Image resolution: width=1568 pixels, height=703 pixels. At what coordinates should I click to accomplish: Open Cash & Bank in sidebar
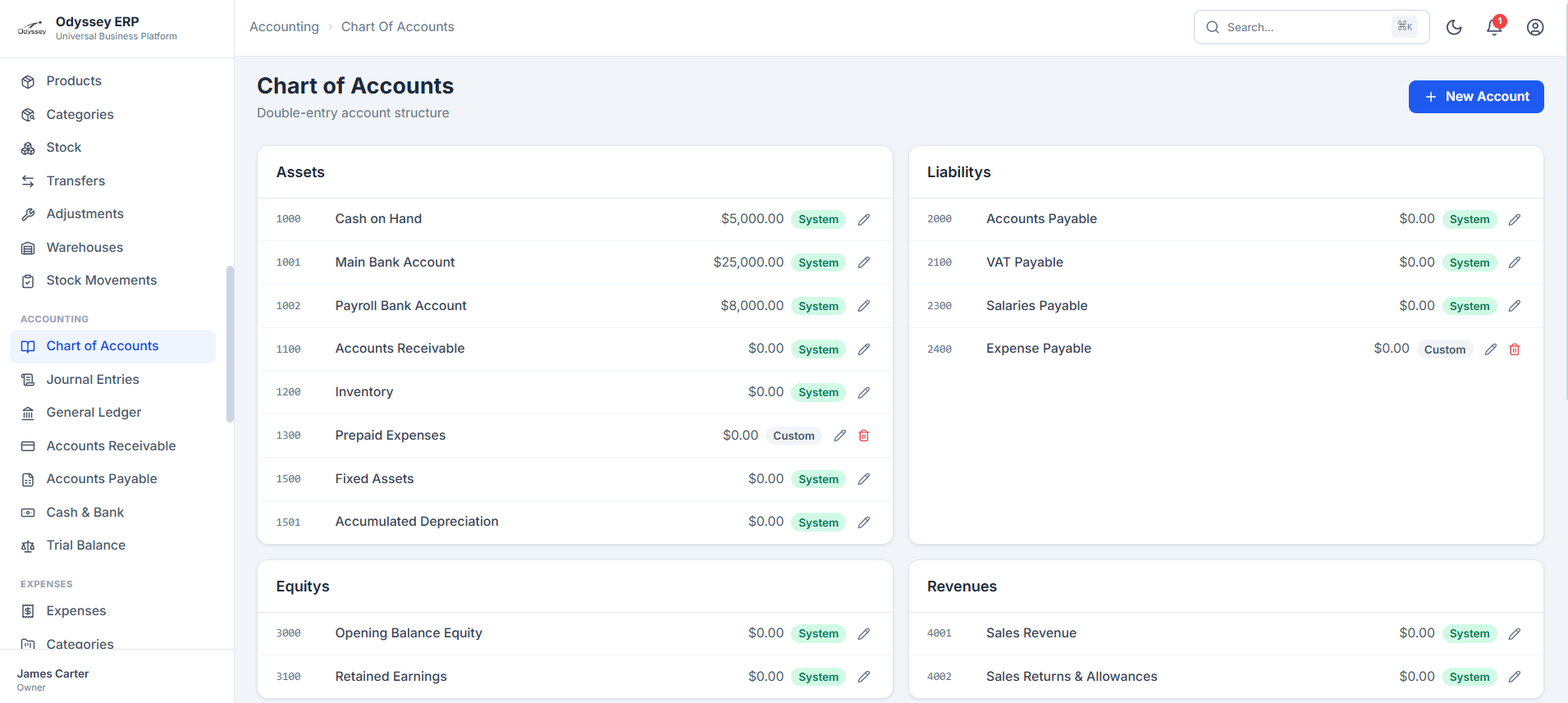[112, 513]
